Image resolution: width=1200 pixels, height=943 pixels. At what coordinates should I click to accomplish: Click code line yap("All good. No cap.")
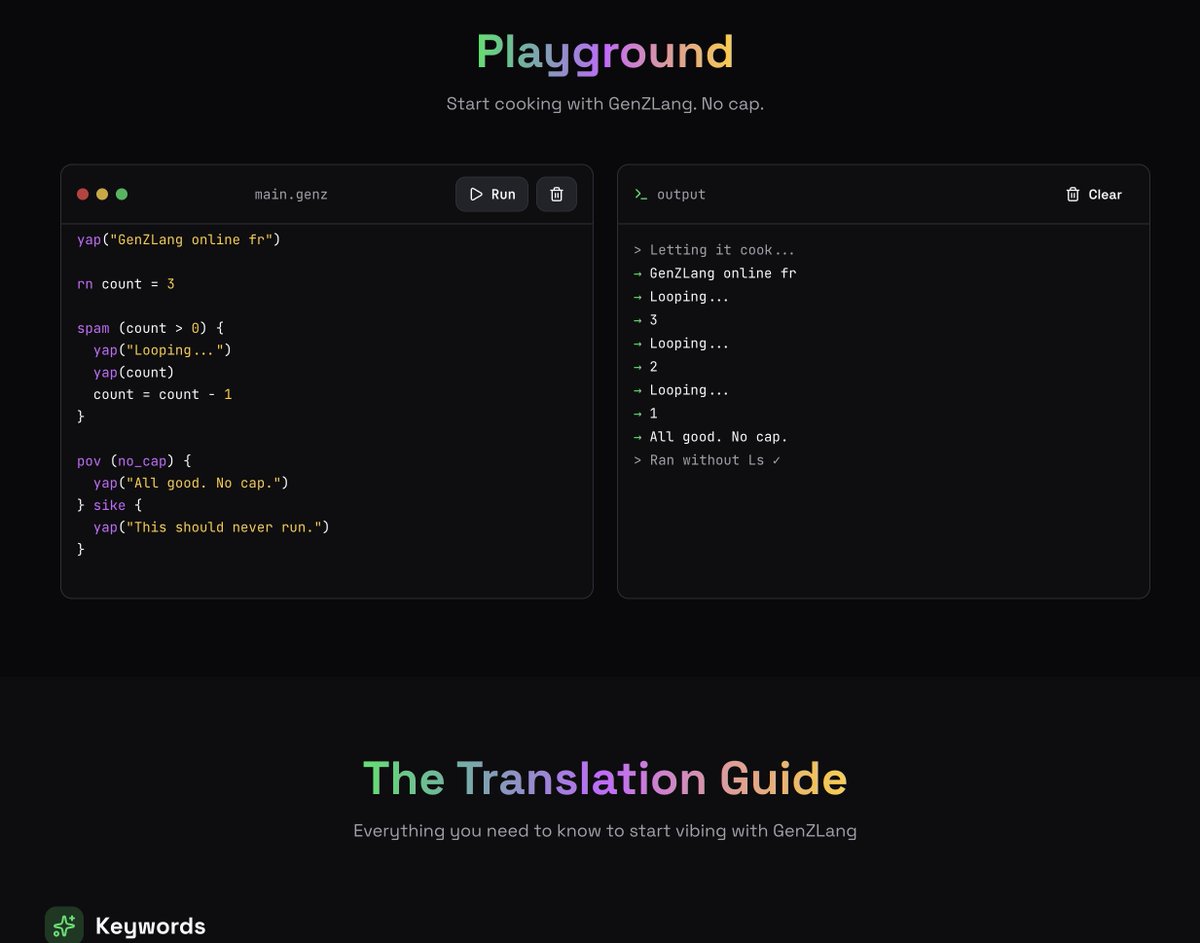pyautogui.click(x=191, y=483)
